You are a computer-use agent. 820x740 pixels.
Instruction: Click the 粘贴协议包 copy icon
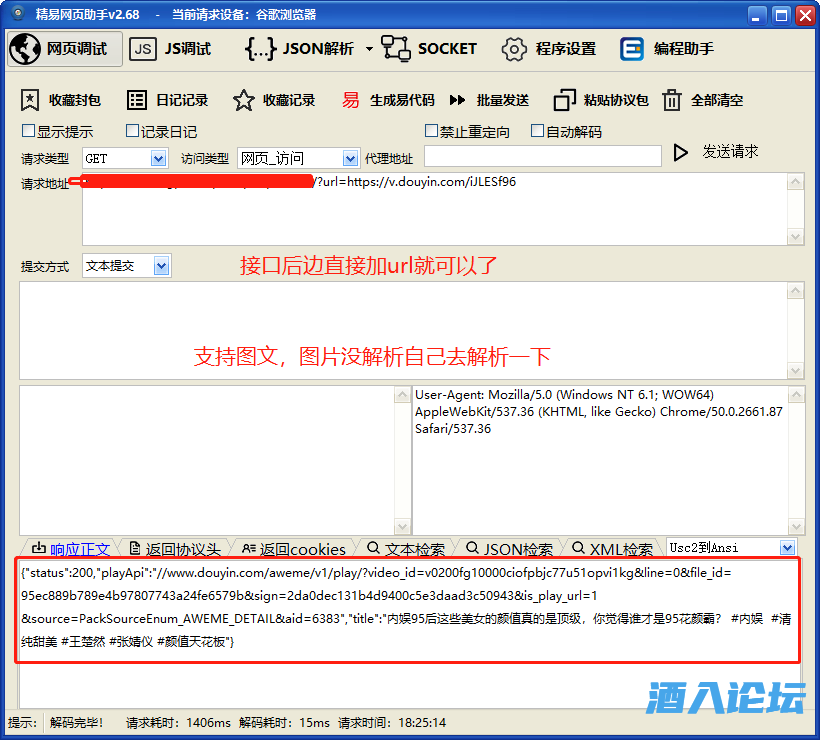point(565,100)
